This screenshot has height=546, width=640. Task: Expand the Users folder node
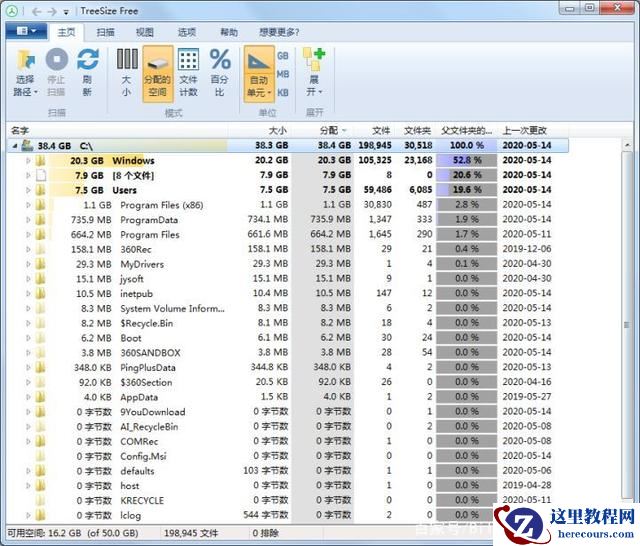28,190
